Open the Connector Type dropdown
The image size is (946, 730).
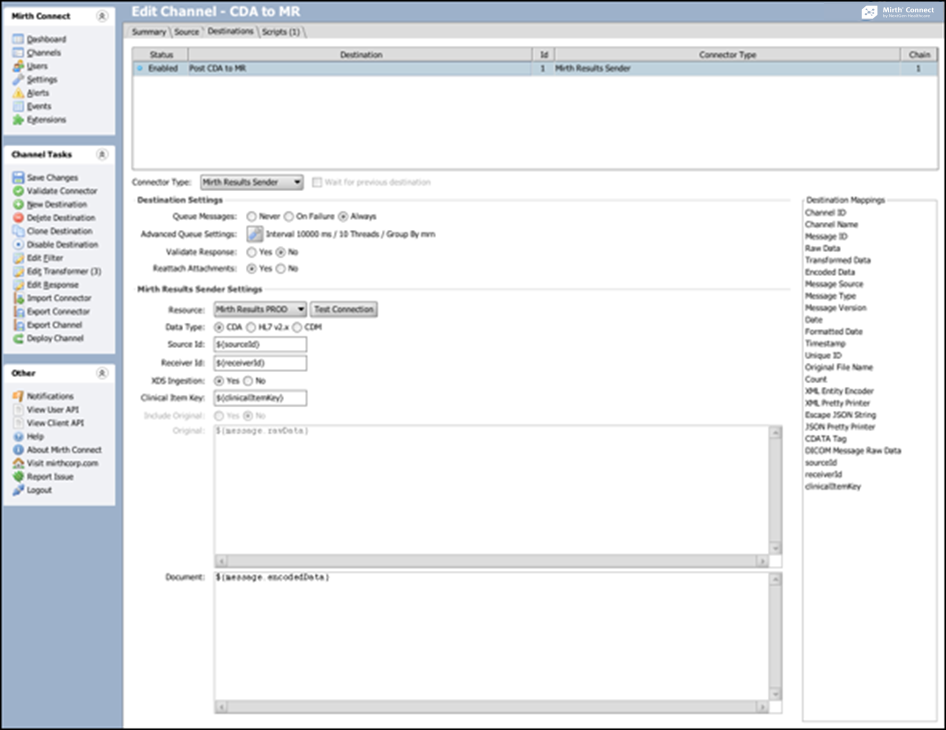(252, 183)
